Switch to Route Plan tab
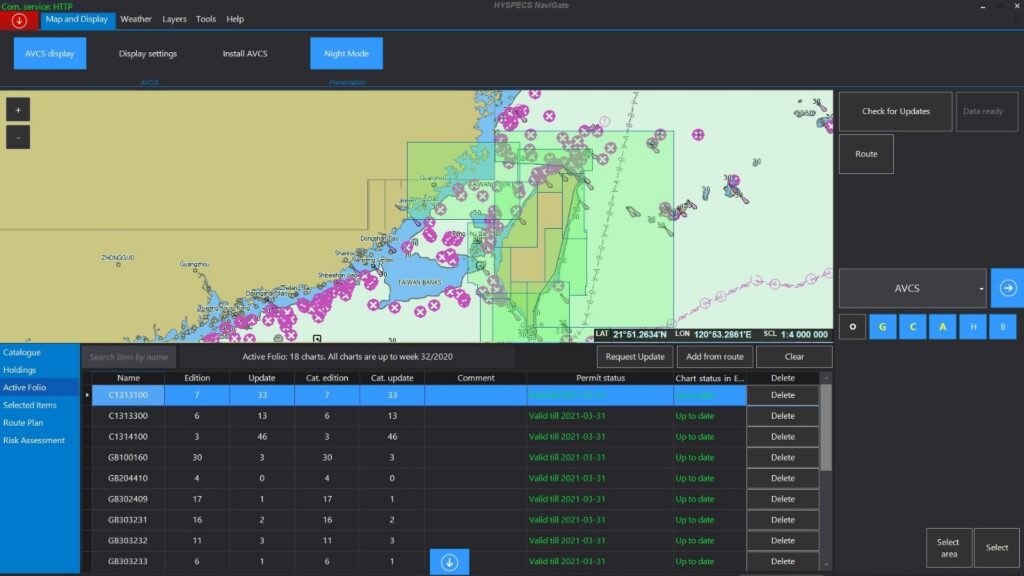The width and height of the screenshot is (1024, 576). [39, 423]
